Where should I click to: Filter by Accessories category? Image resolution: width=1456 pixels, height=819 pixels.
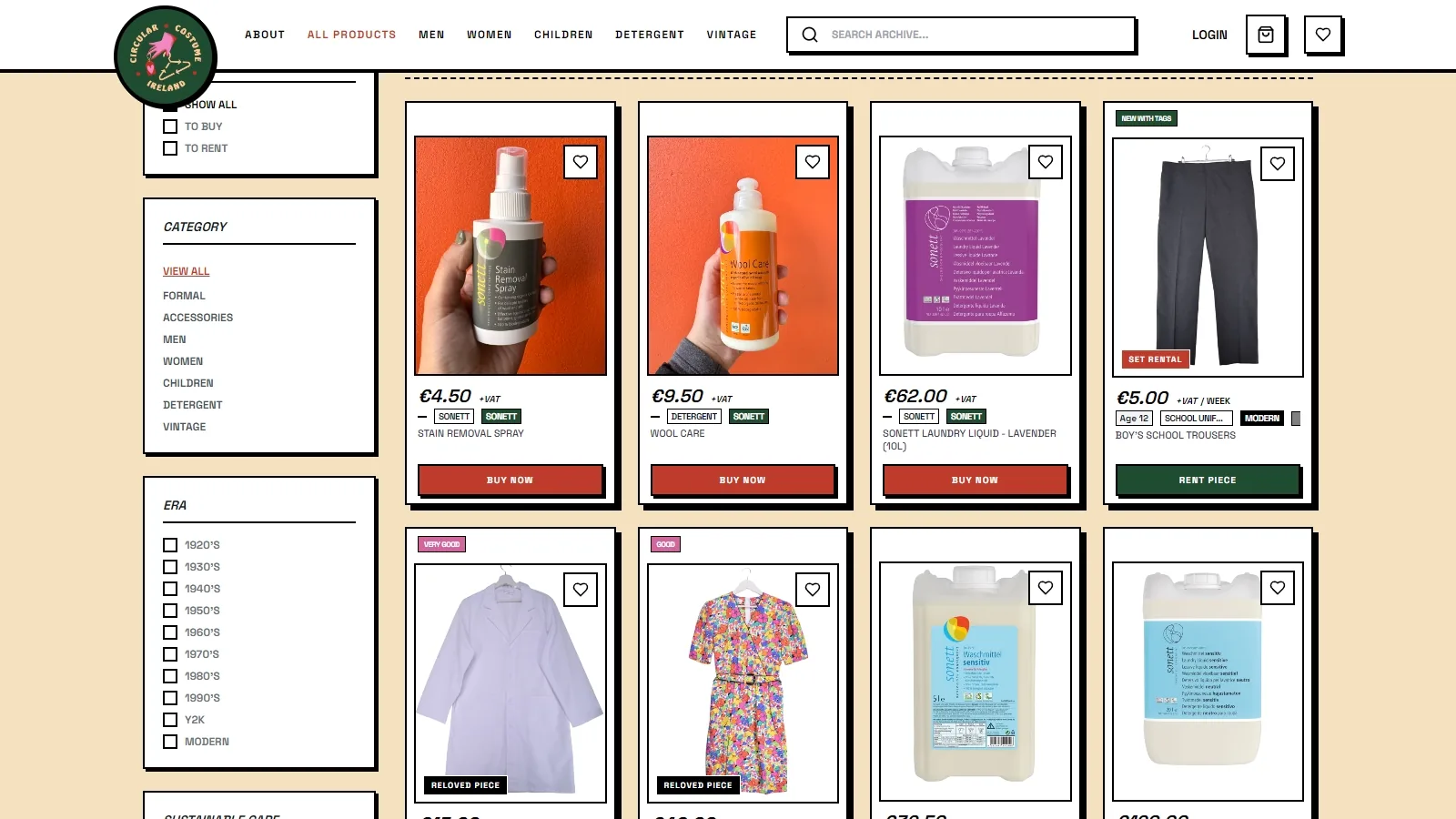pyautogui.click(x=197, y=318)
